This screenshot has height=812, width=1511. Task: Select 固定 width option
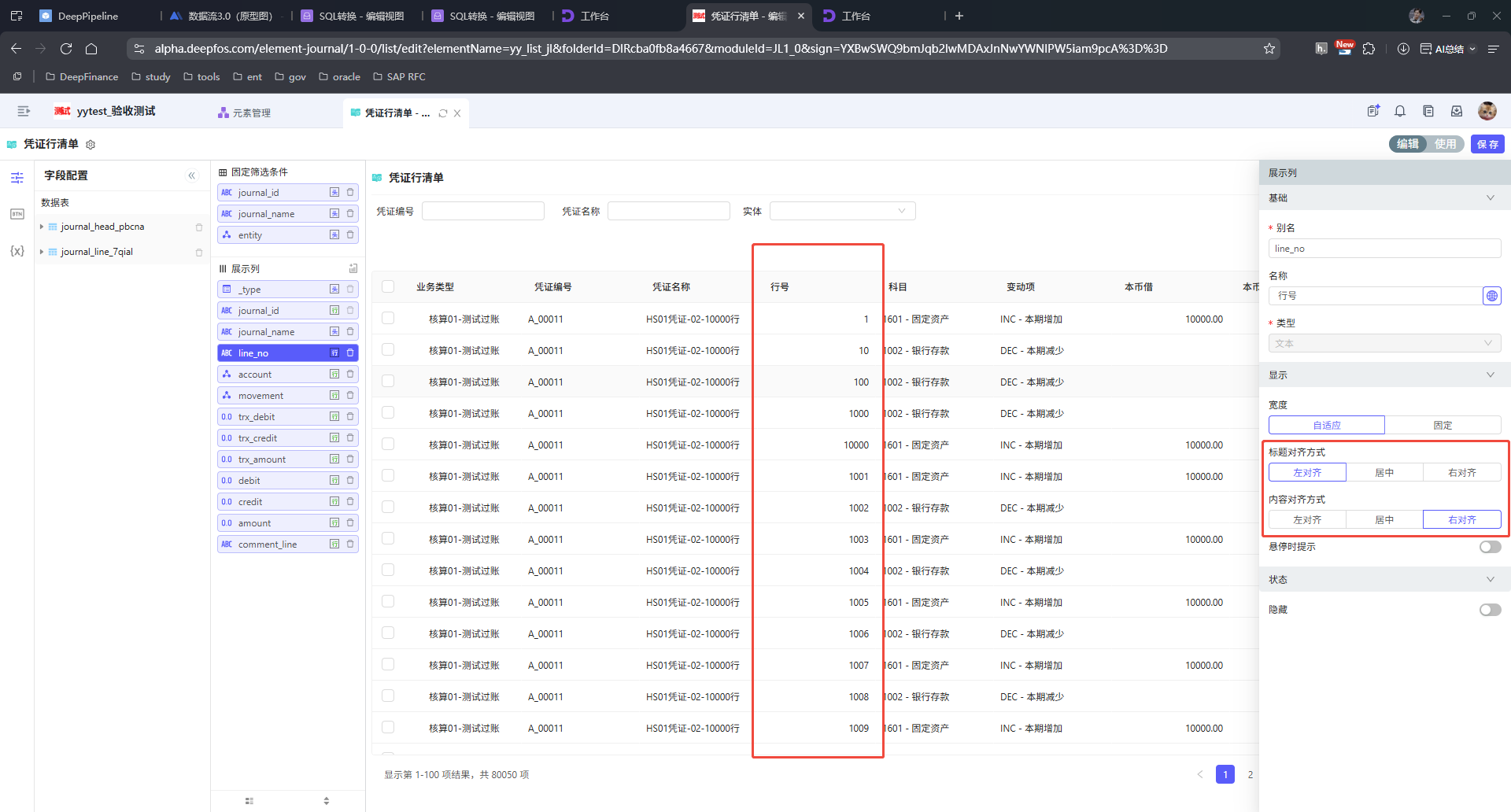[1443, 426]
